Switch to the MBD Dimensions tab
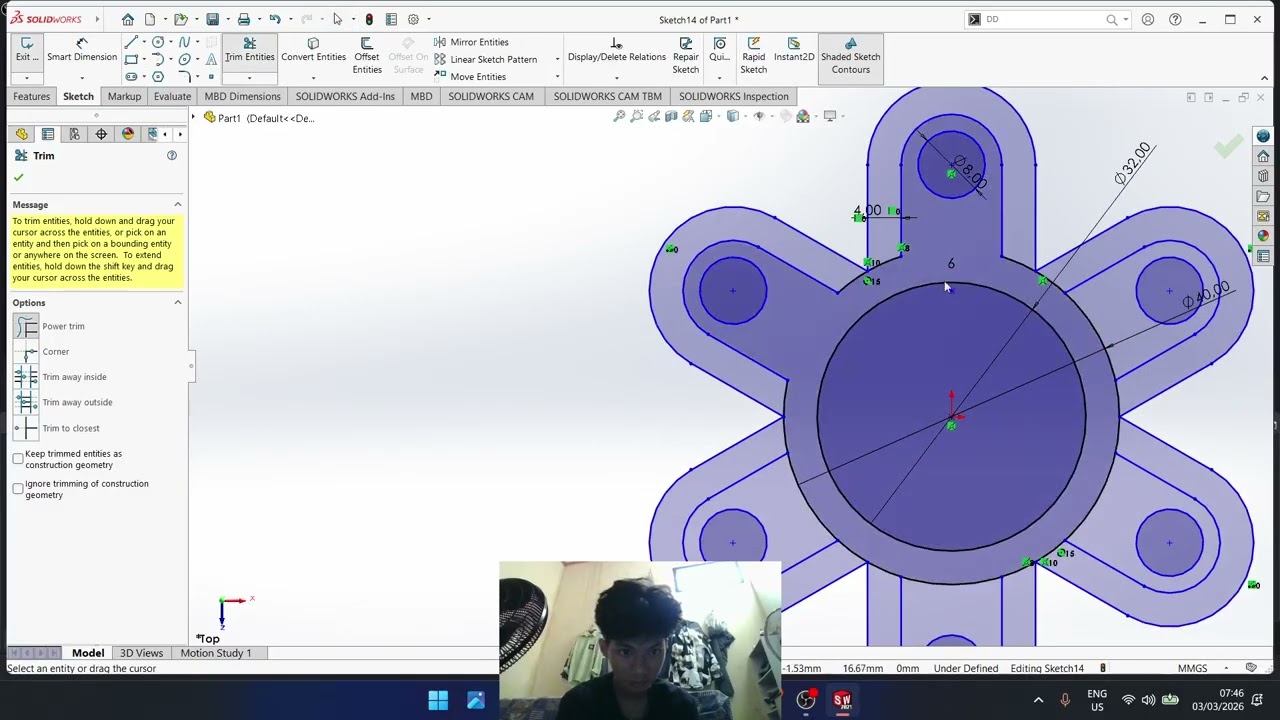 tap(242, 96)
